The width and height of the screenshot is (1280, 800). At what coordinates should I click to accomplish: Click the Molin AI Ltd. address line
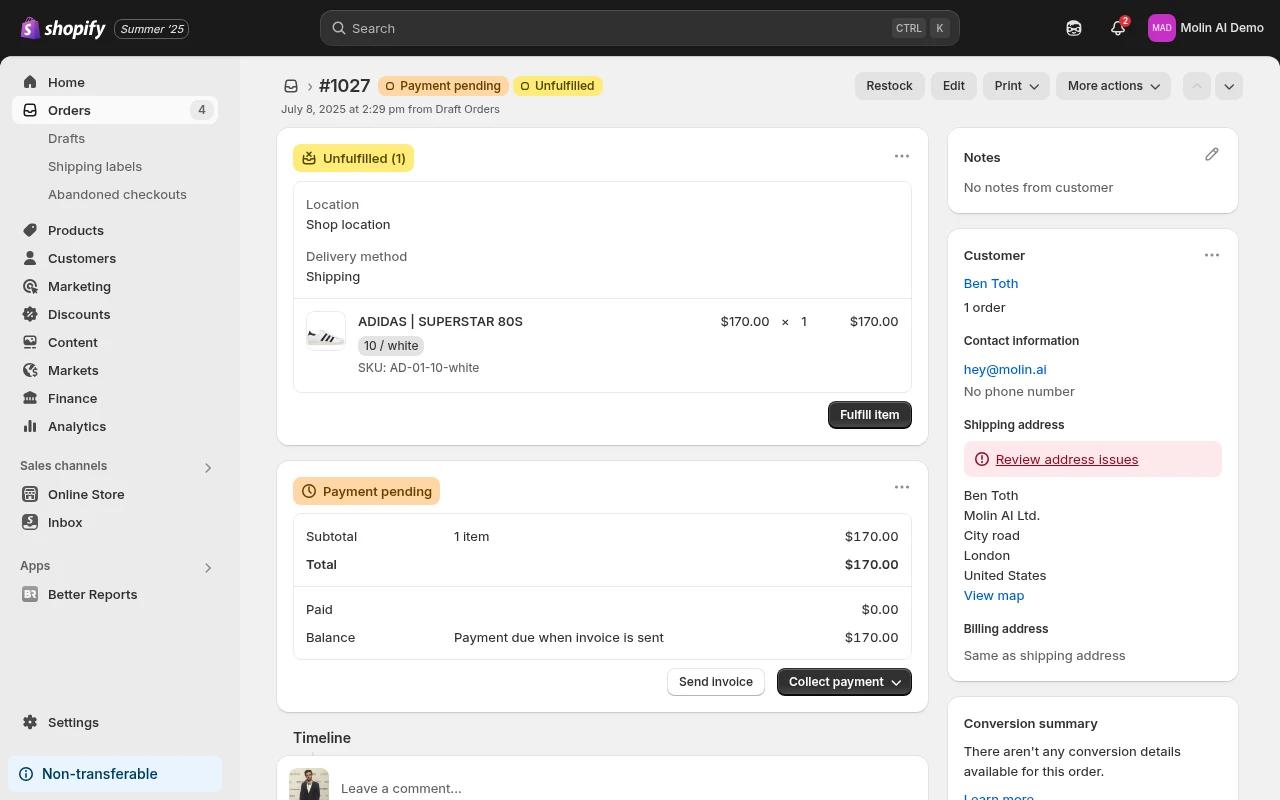click(1002, 515)
